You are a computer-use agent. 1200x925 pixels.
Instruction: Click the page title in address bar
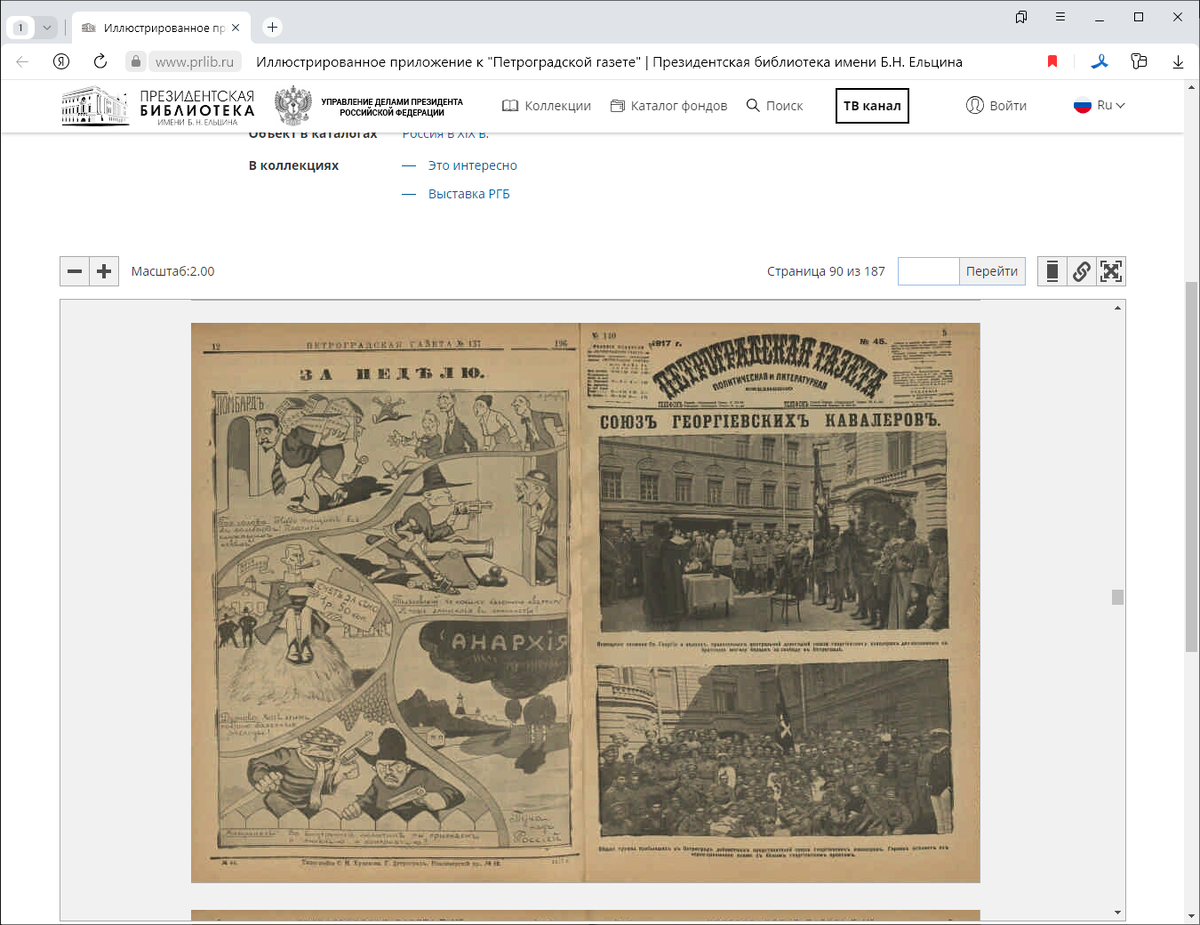[610, 62]
